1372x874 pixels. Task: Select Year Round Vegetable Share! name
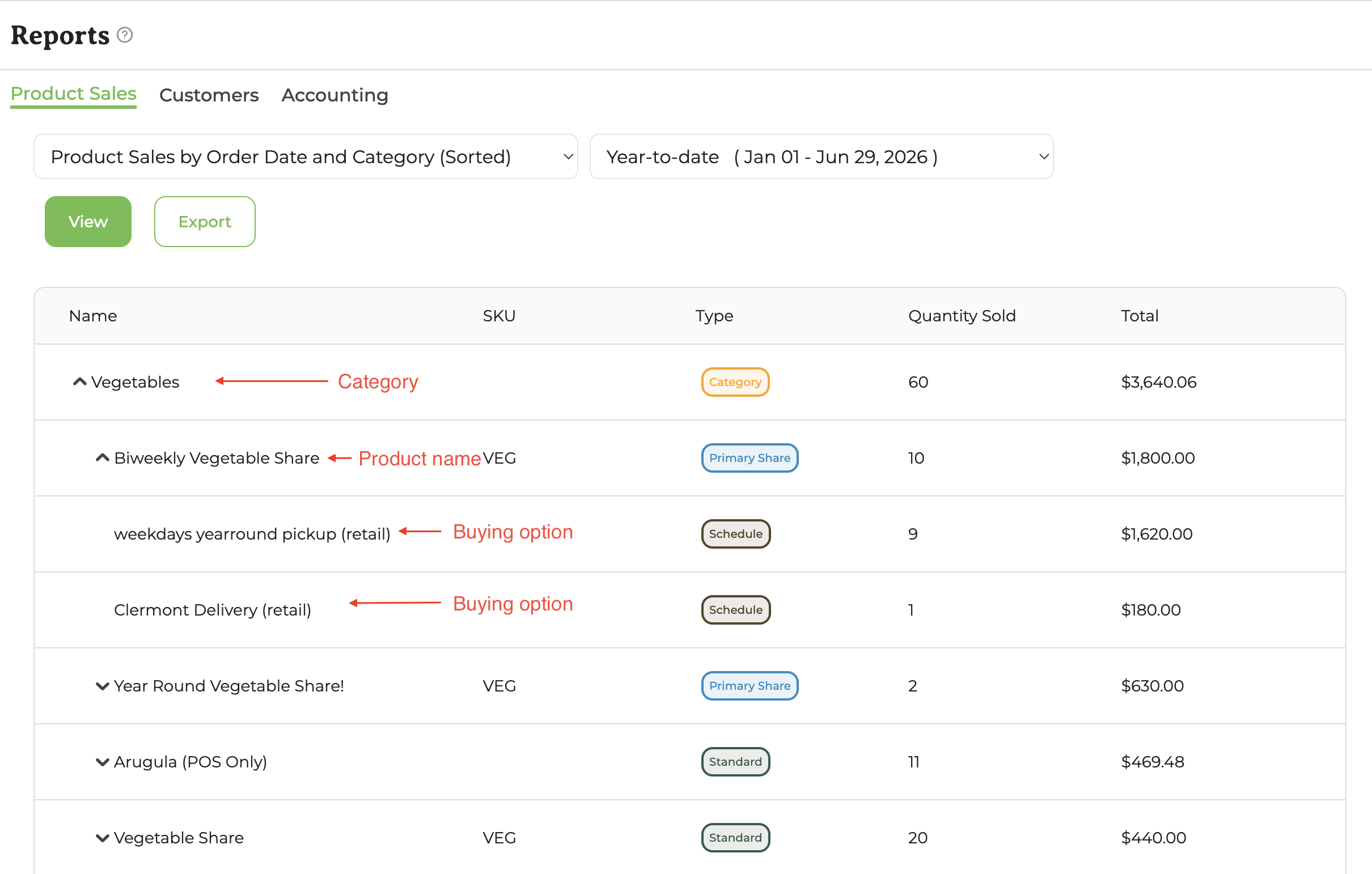tap(229, 686)
